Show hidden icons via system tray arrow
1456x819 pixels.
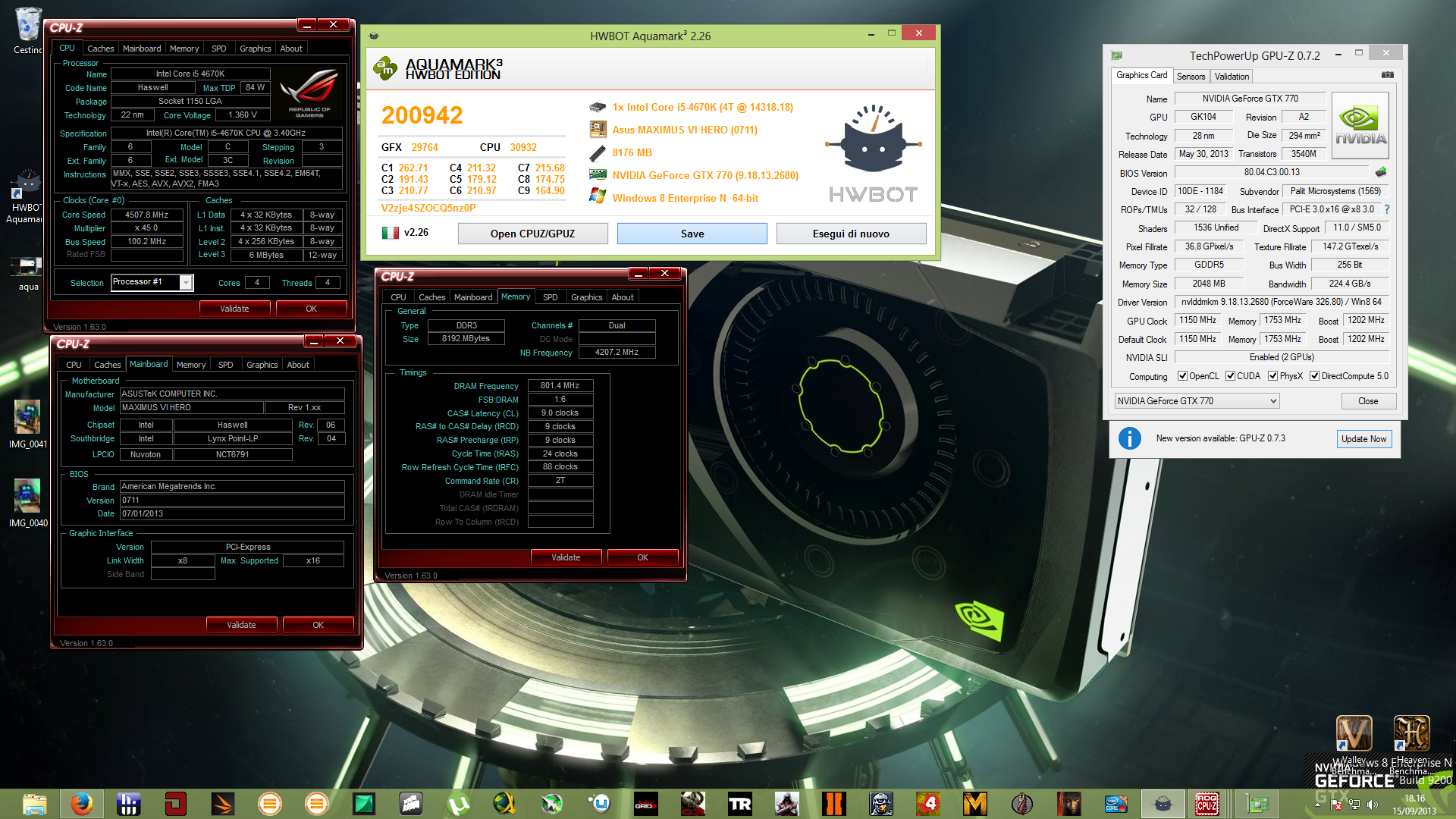1317,805
